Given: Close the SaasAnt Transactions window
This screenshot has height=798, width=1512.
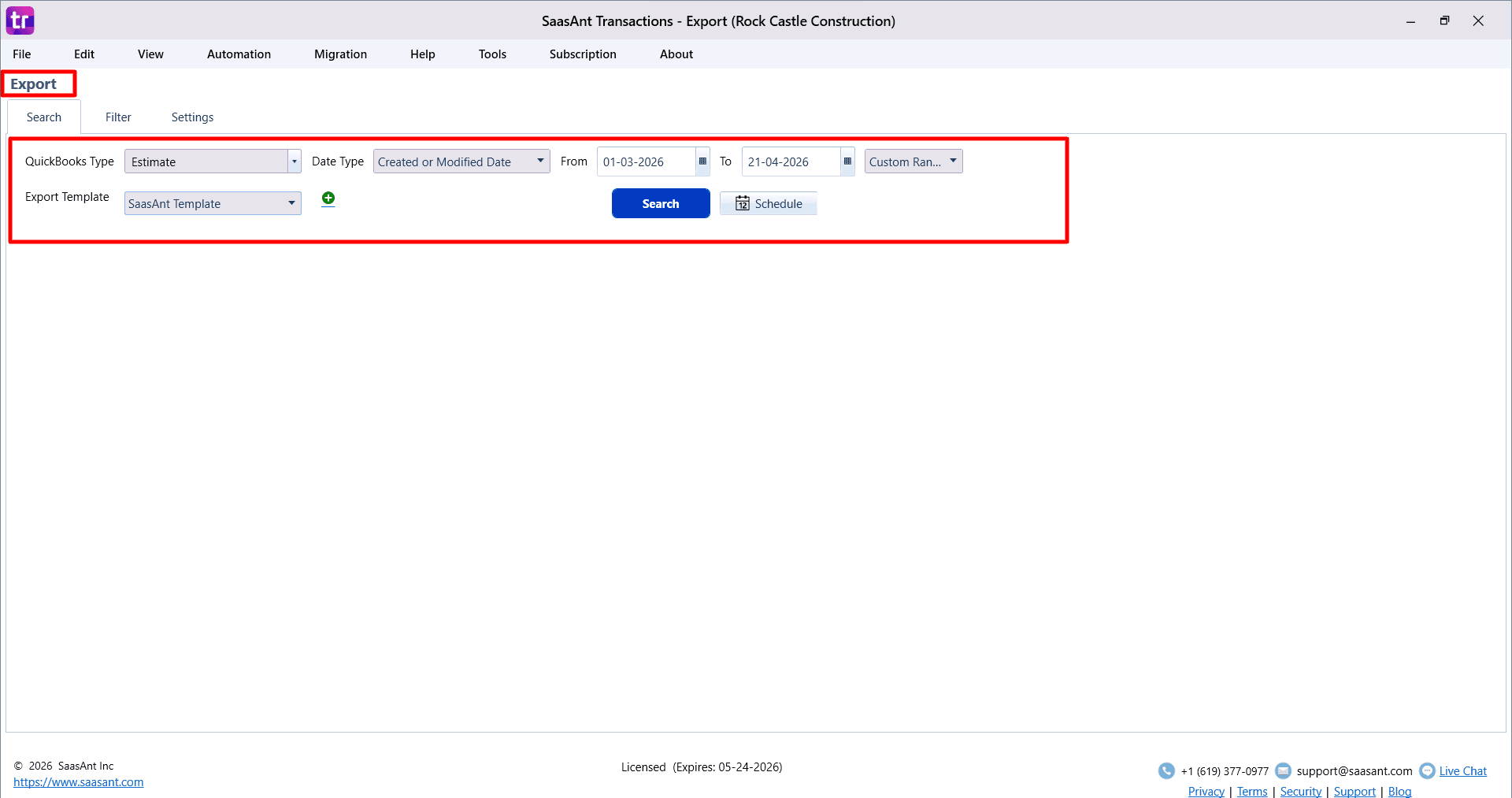Looking at the screenshot, I should click(x=1478, y=21).
